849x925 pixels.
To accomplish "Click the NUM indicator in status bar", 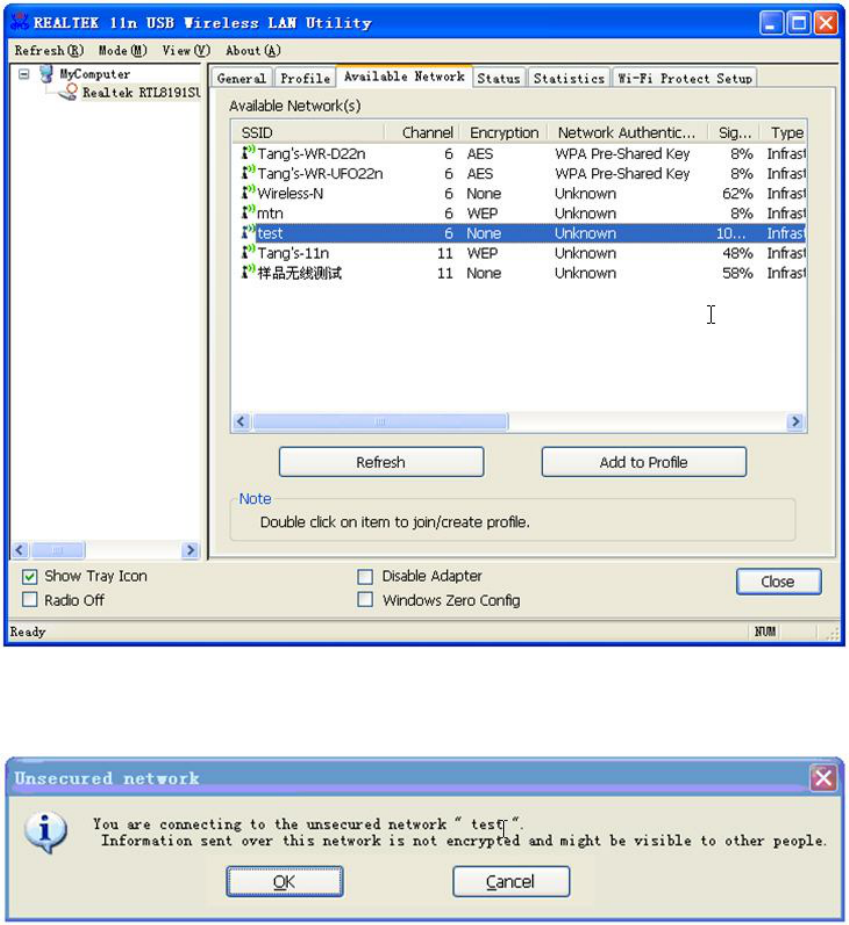I will 765,632.
